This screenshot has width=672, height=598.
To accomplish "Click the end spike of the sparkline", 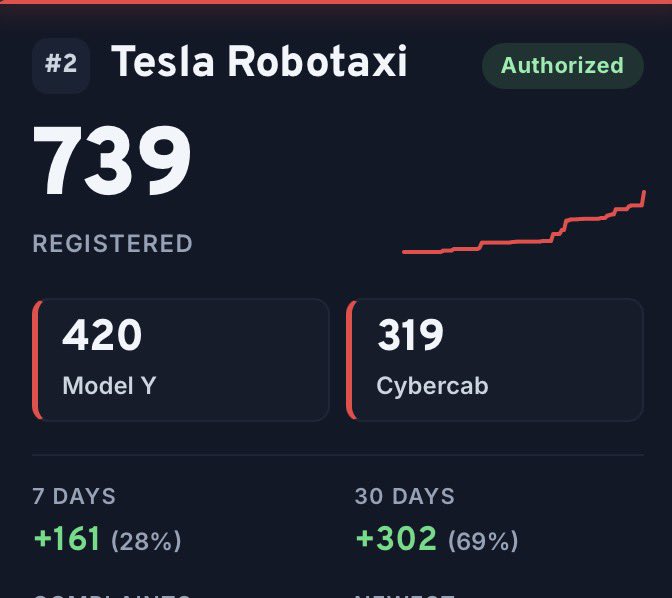I will point(644,198).
